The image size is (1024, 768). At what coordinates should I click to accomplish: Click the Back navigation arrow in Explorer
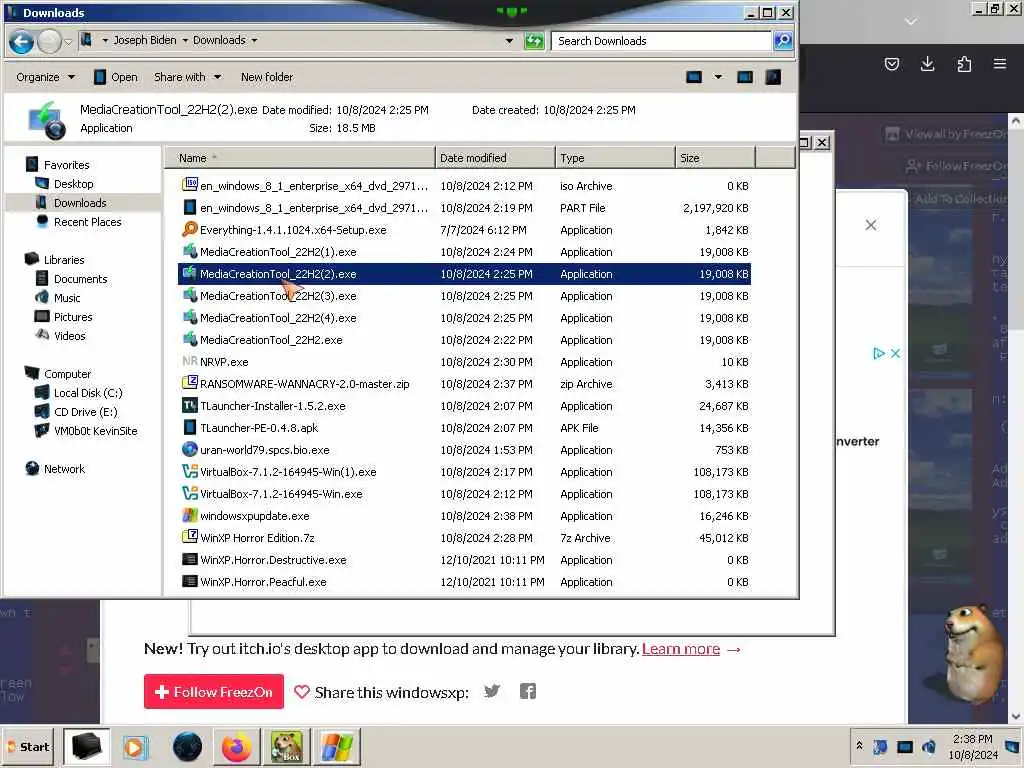pyautogui.click(x=21, y=42)
